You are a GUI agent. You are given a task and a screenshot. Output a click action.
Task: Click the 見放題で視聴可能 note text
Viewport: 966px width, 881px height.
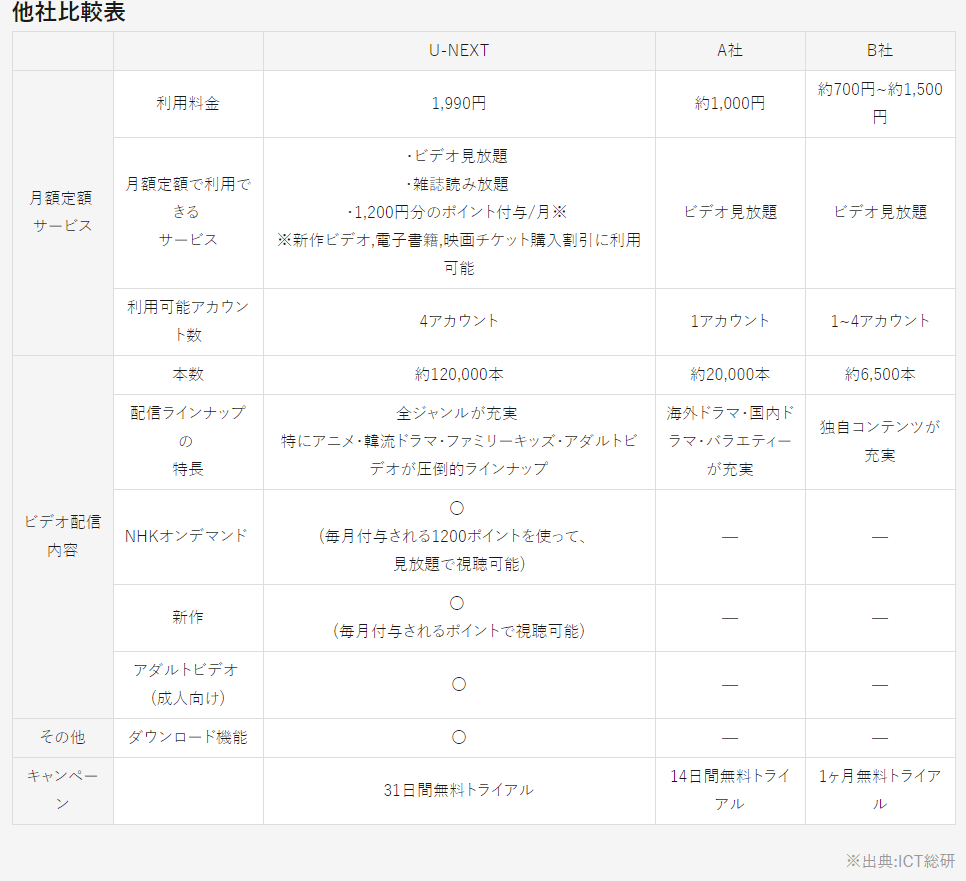coord(459,564)
